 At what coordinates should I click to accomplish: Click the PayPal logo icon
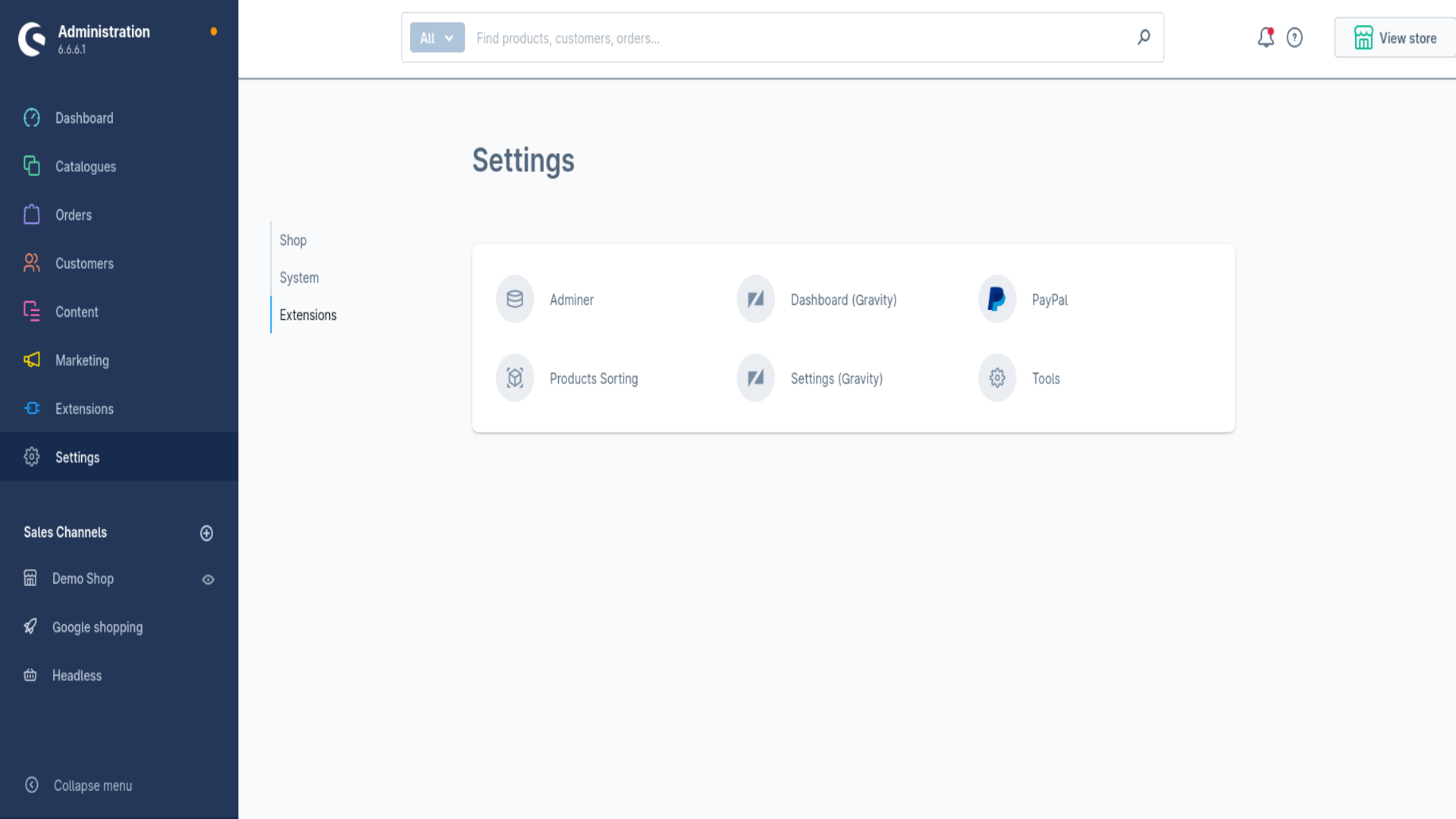[997, 299]
